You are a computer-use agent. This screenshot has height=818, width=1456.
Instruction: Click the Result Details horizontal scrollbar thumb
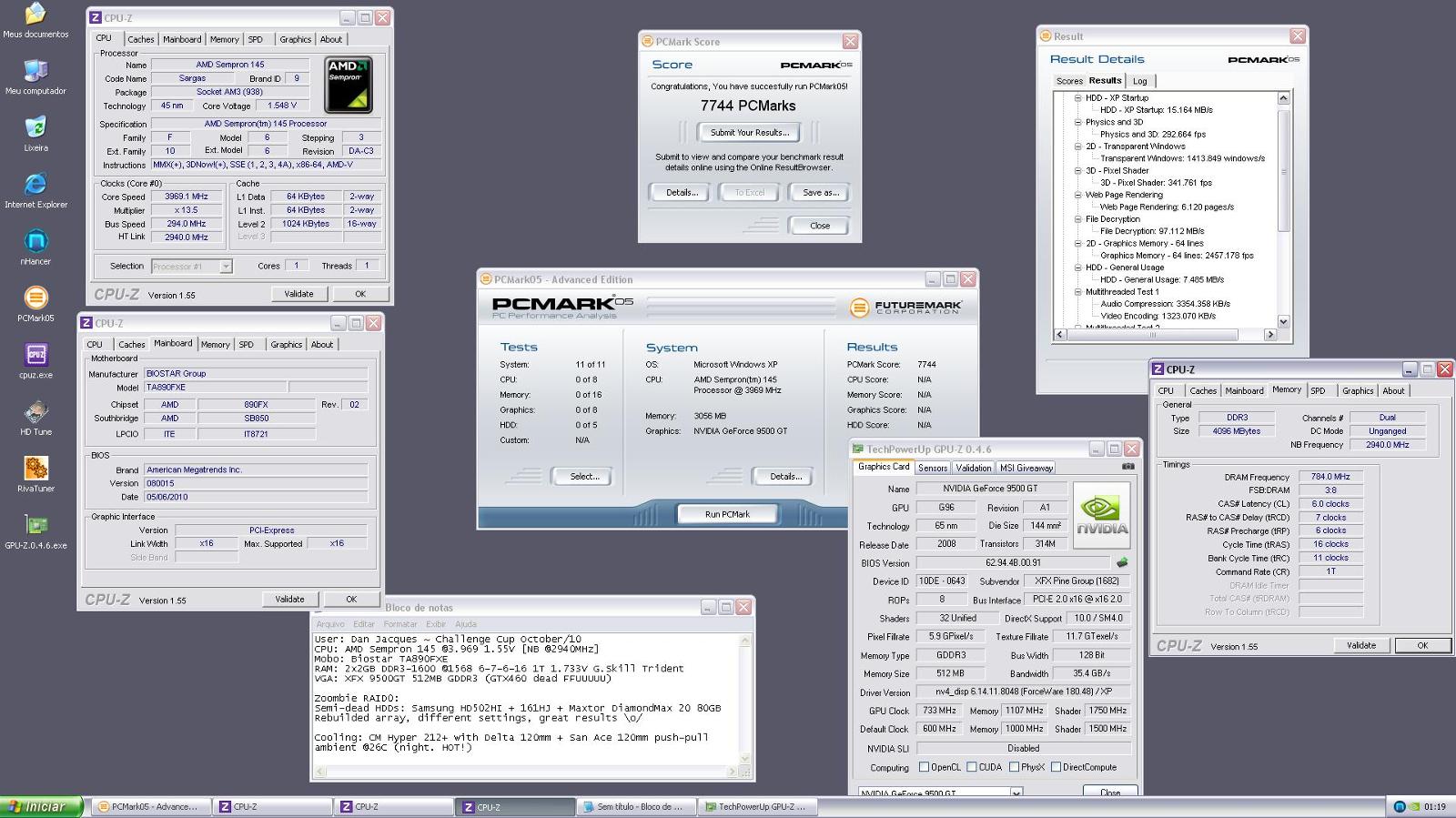(1153, 335)
